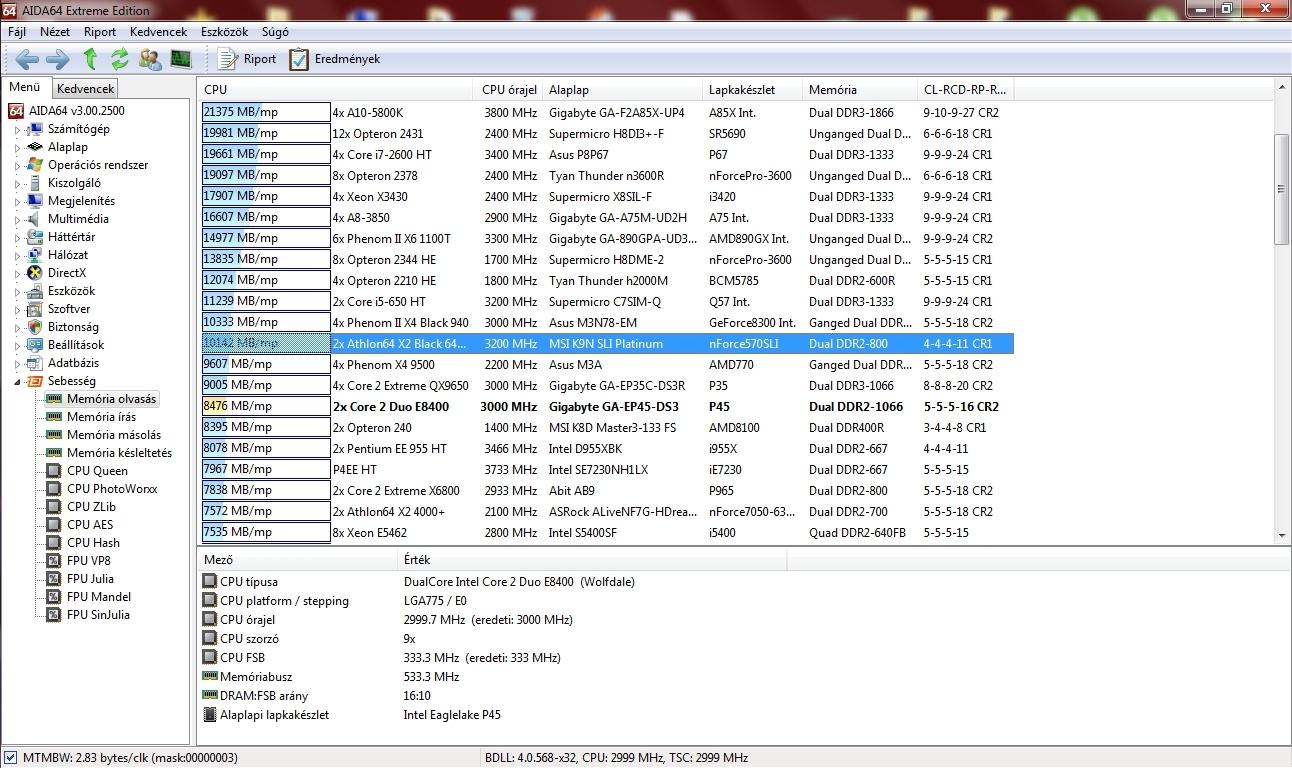Toggle the MTMBW status bar checkbox
The height and width of the screenshot is (768, 1292).
11,758
